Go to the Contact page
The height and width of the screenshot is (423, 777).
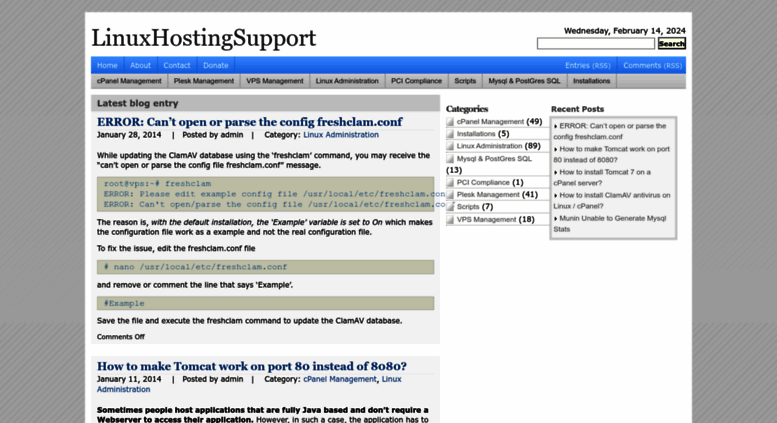[177, 65]
